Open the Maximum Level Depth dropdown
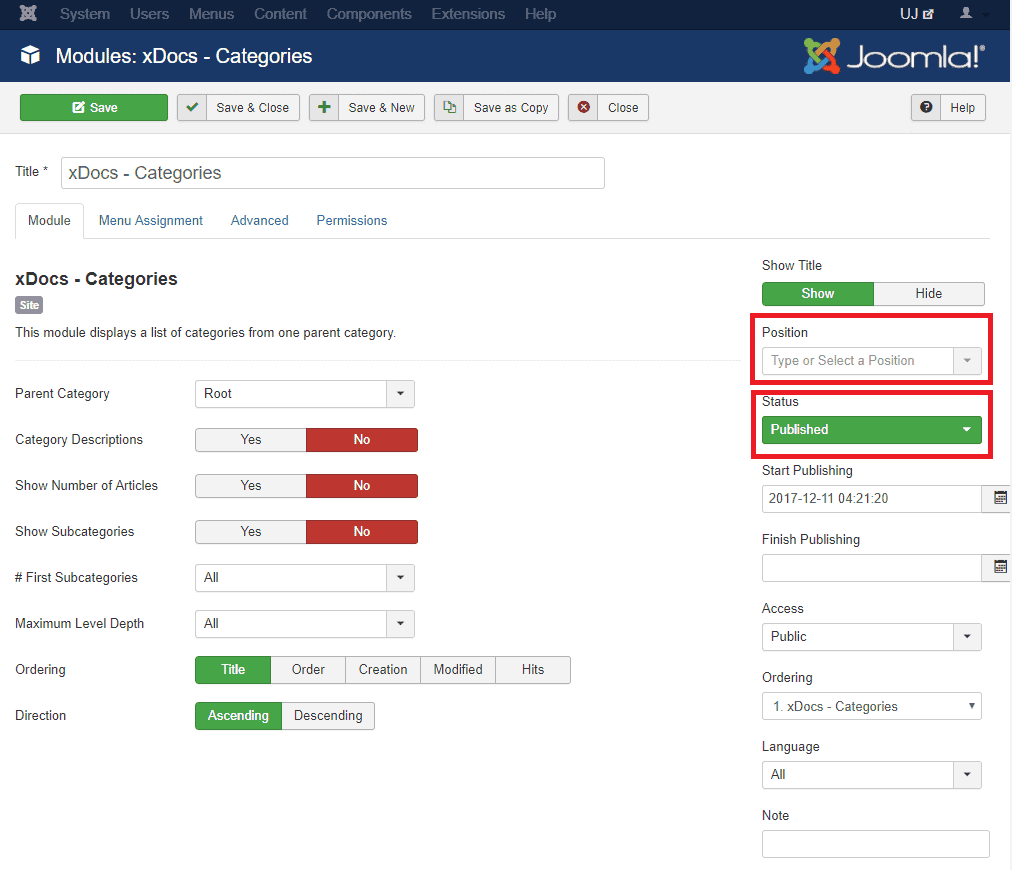1012x870 pixels. (x=305, y=623)
